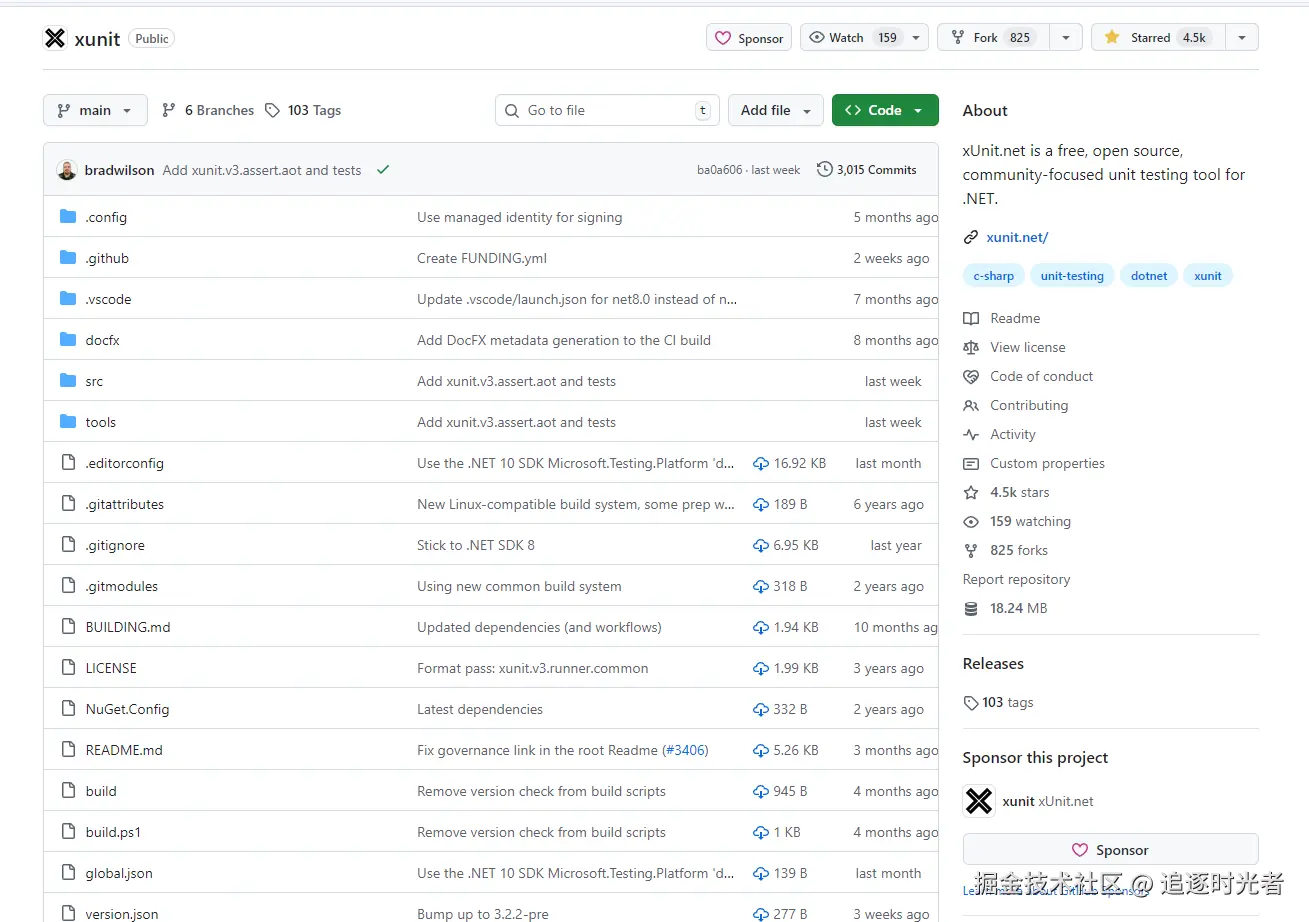Open Activity in About sidebar

point(1000,434)
